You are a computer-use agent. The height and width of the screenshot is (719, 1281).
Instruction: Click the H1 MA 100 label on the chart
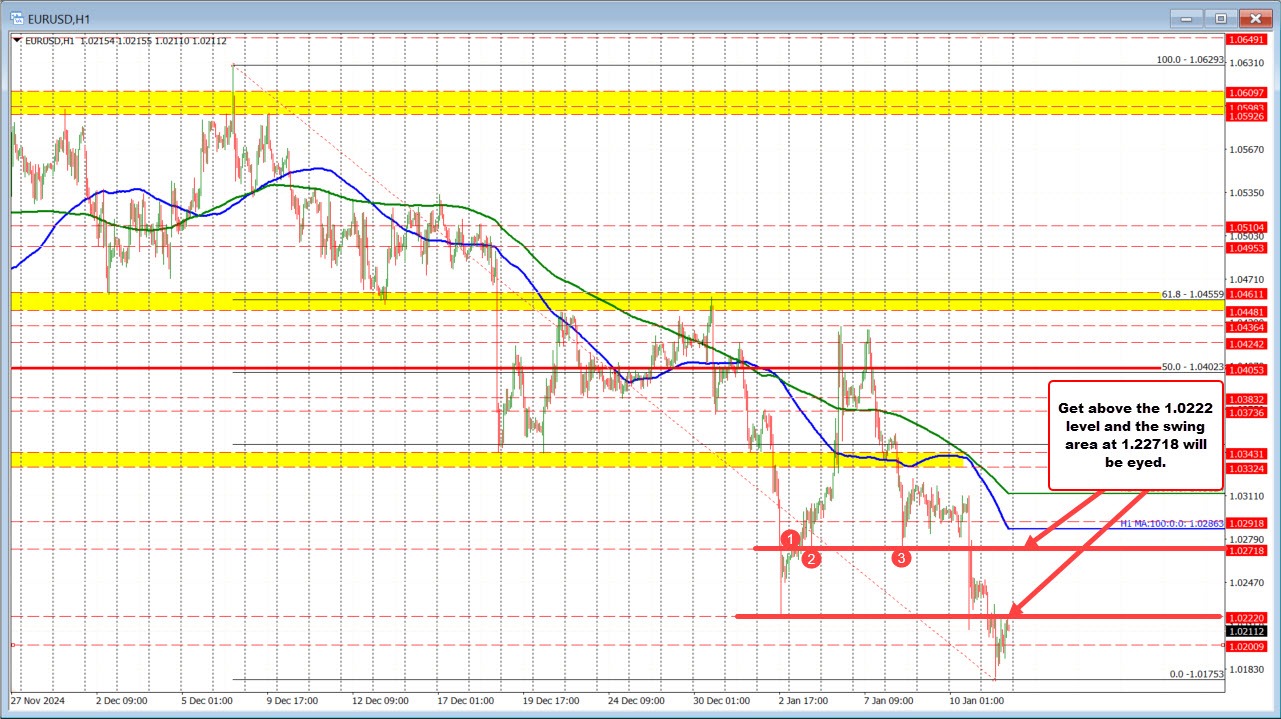point(1170,522)
